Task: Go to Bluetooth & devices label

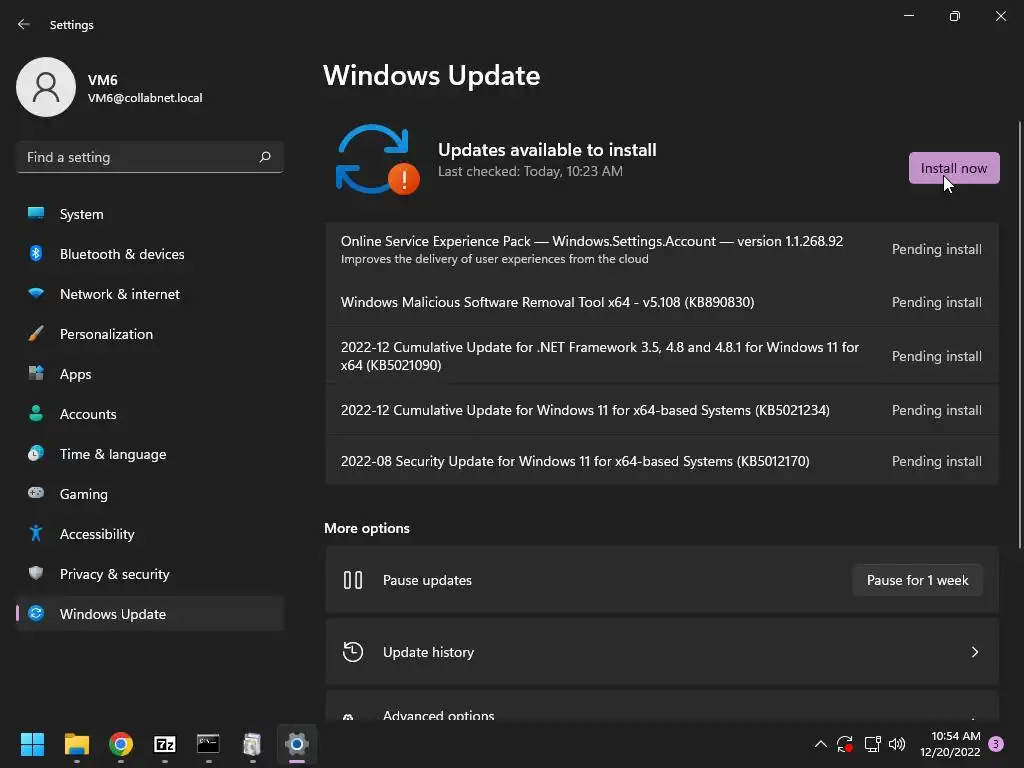Action: point(122,254)
